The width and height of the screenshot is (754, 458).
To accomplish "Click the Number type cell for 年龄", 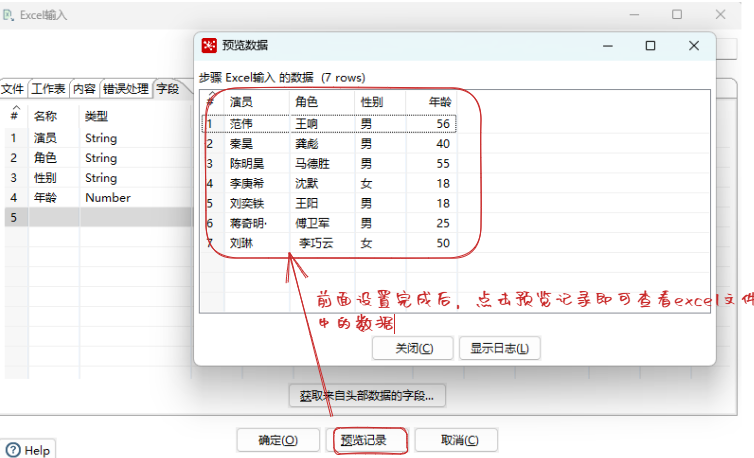I will (108, 198).
